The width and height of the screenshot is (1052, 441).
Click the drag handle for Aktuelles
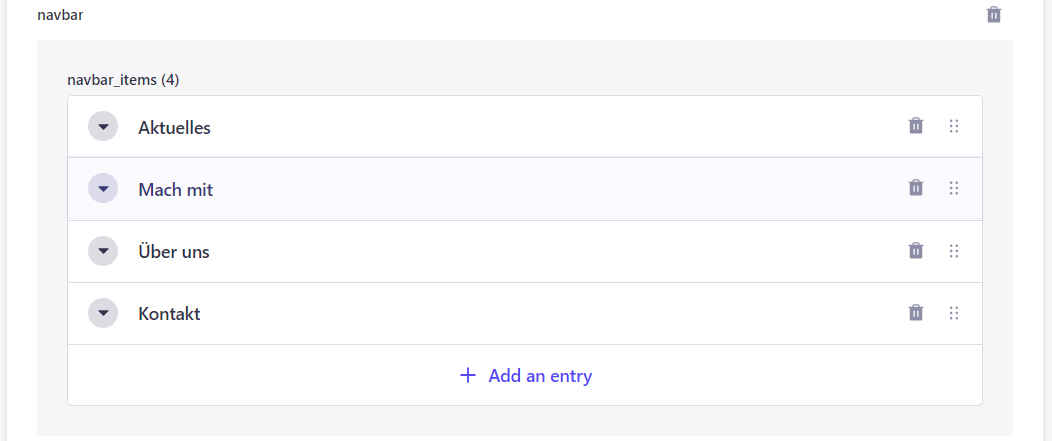954,126
